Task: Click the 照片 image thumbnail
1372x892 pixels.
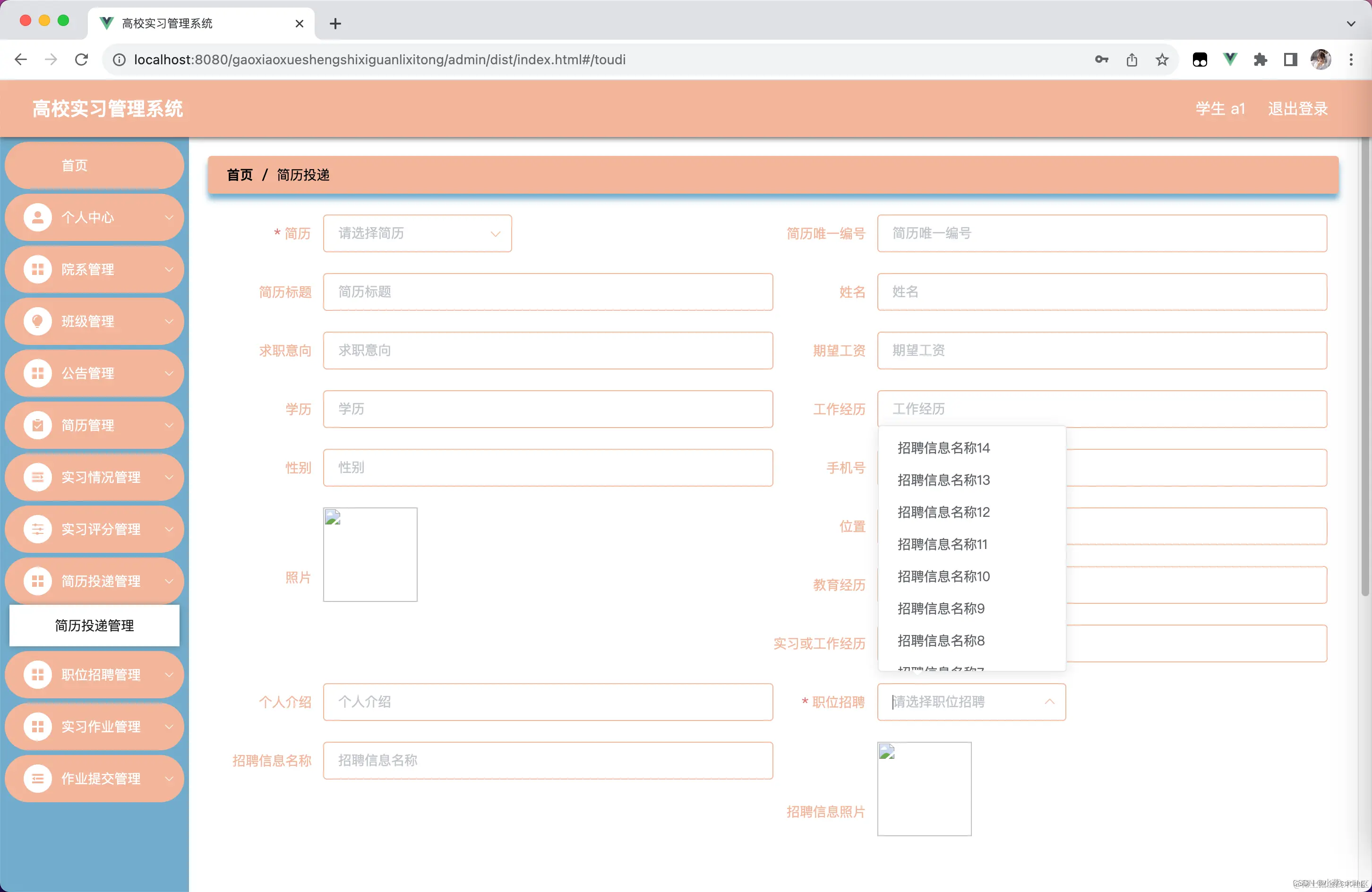Action: point(370,555)
